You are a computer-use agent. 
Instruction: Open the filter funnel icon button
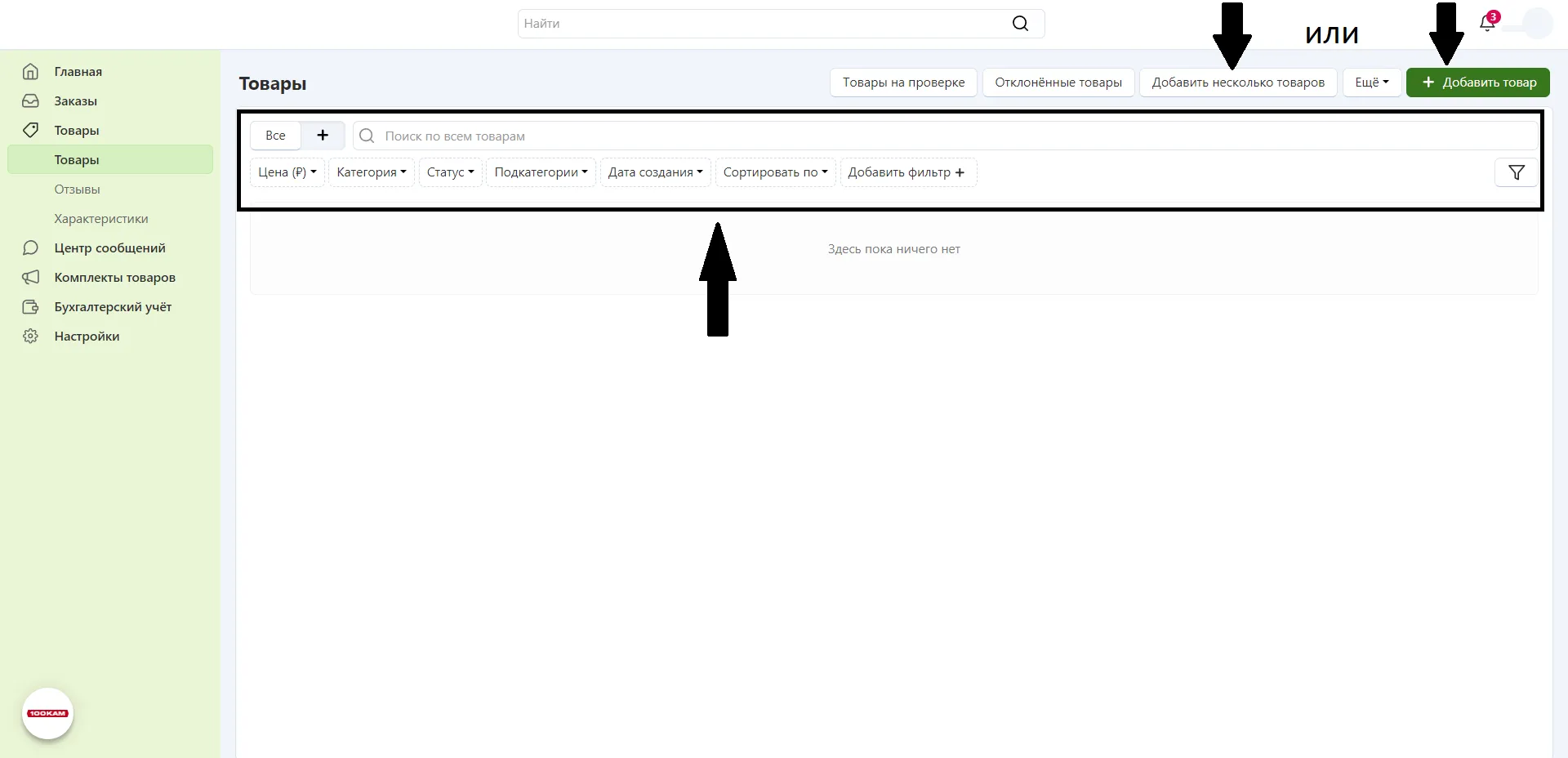pyautogui.click(x=1516, y=172)
